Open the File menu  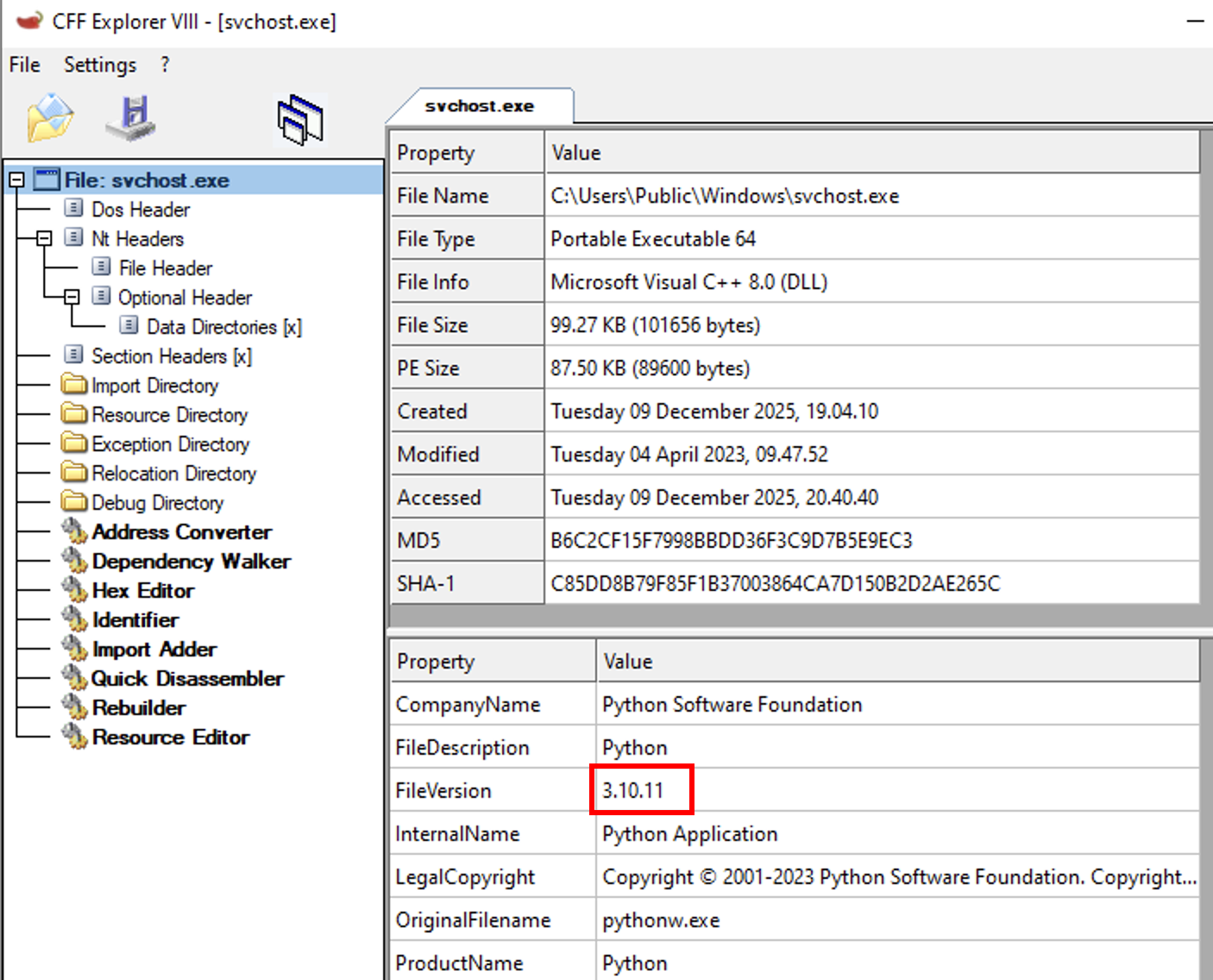[24, 65]
